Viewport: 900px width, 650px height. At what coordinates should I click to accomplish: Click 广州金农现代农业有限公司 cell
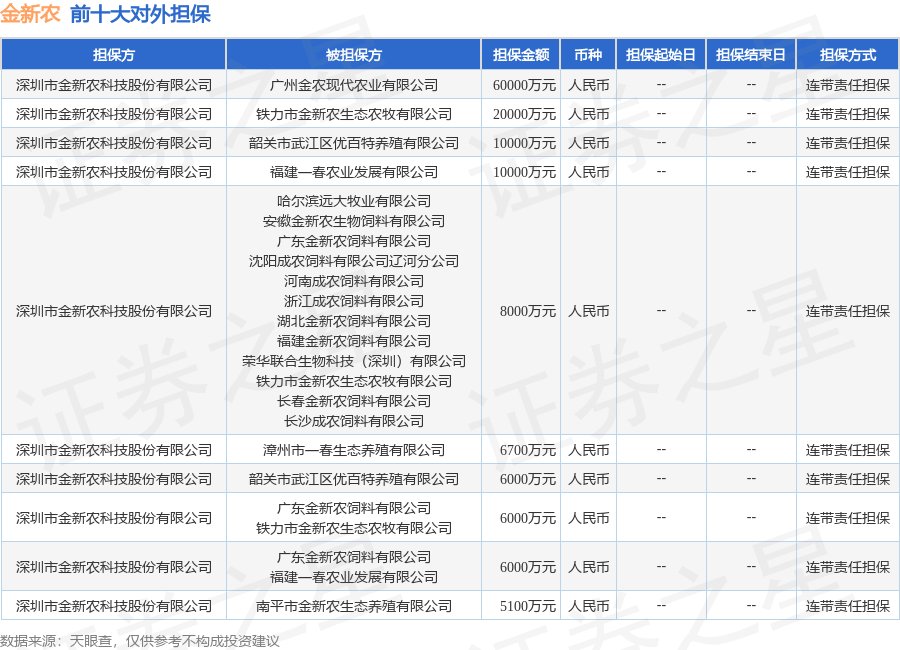pos(354,85)
